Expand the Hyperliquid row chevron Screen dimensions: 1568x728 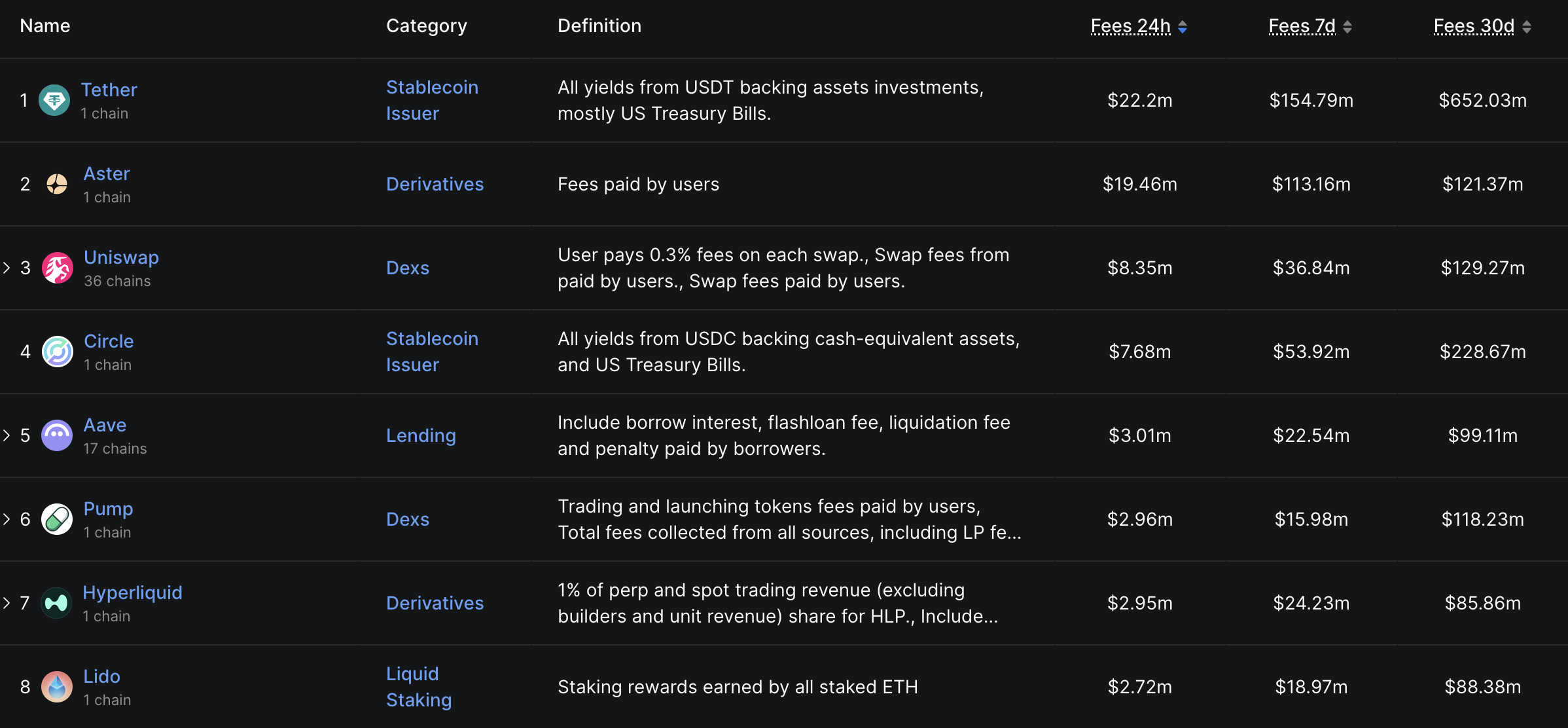click(x=7, y=603)
